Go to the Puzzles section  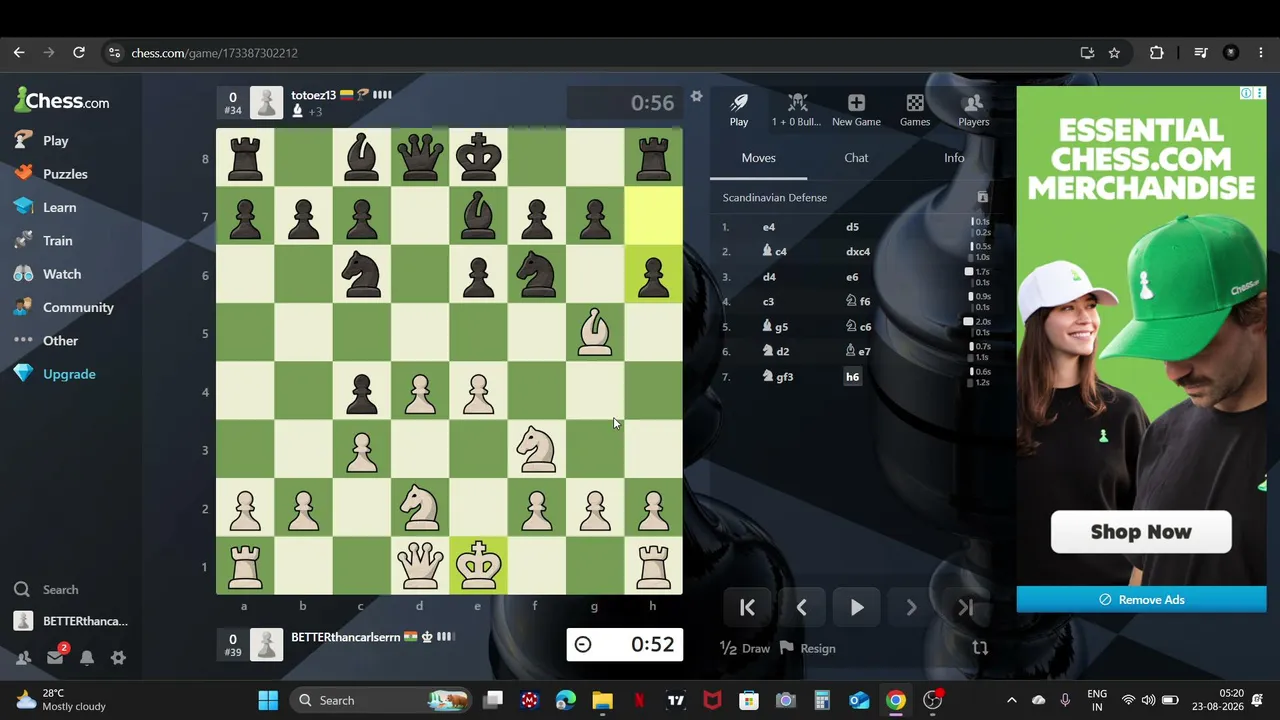(51, 174)
